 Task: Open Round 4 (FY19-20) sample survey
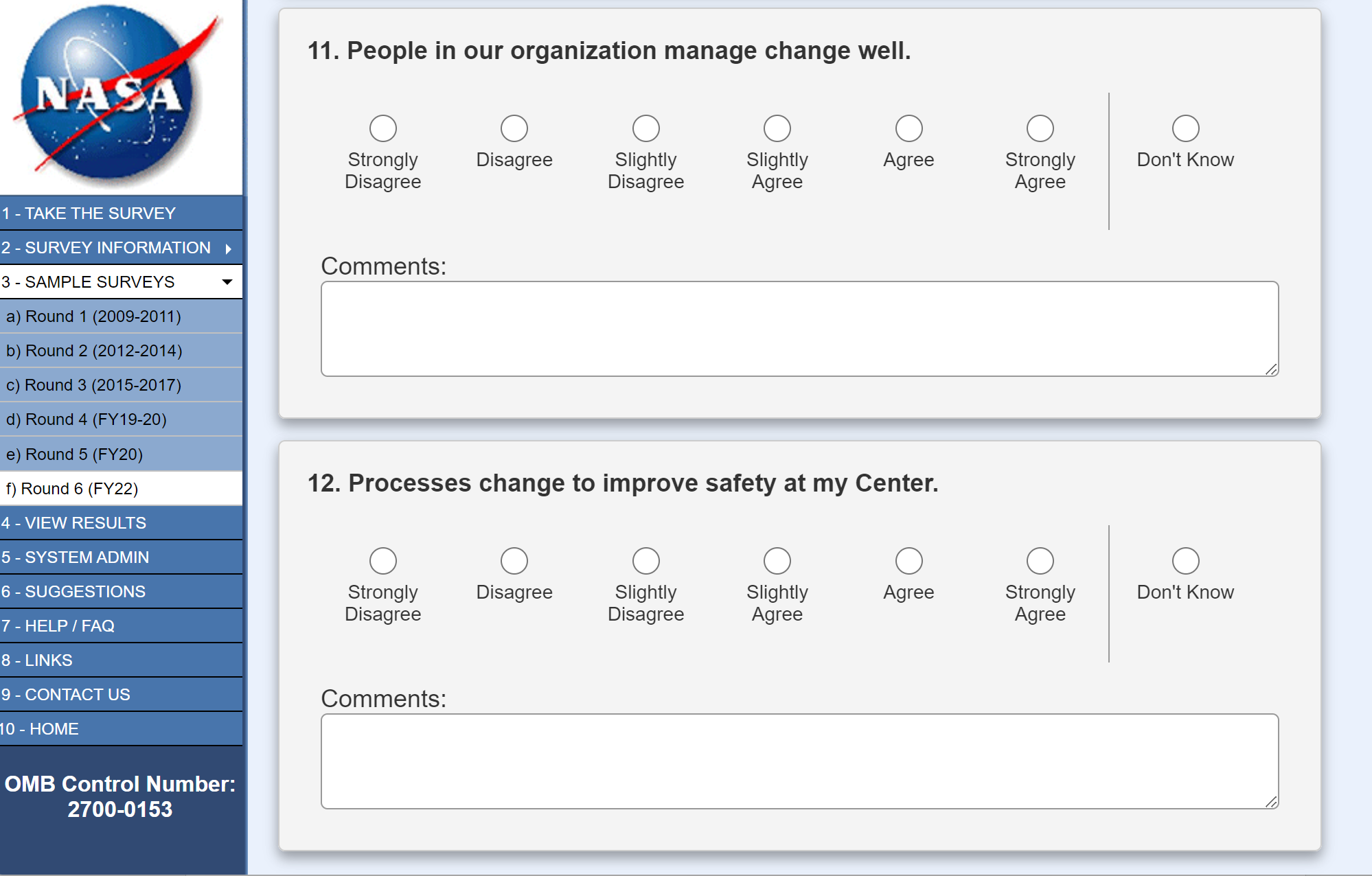(87, 419)
